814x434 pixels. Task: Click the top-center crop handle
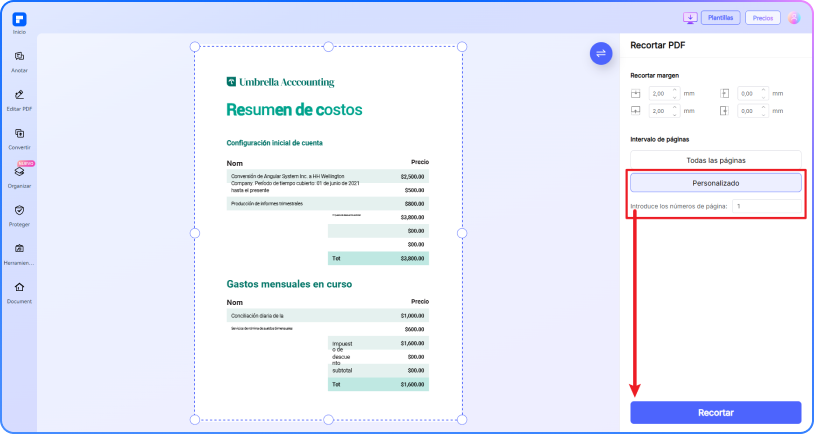[x=328, y=47]
